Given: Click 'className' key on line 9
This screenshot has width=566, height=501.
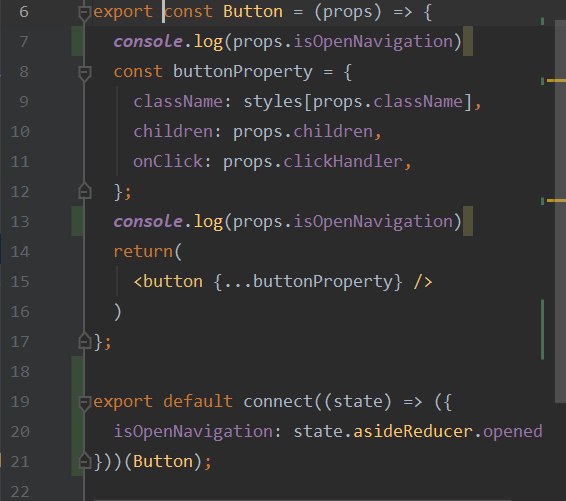Looking at the screenshot, I should pyautogui.click(x=178, y=101).
